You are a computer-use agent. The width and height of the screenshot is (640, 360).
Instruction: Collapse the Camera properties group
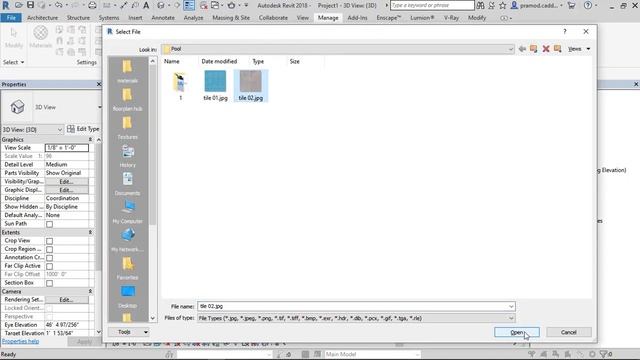(90, 291)
